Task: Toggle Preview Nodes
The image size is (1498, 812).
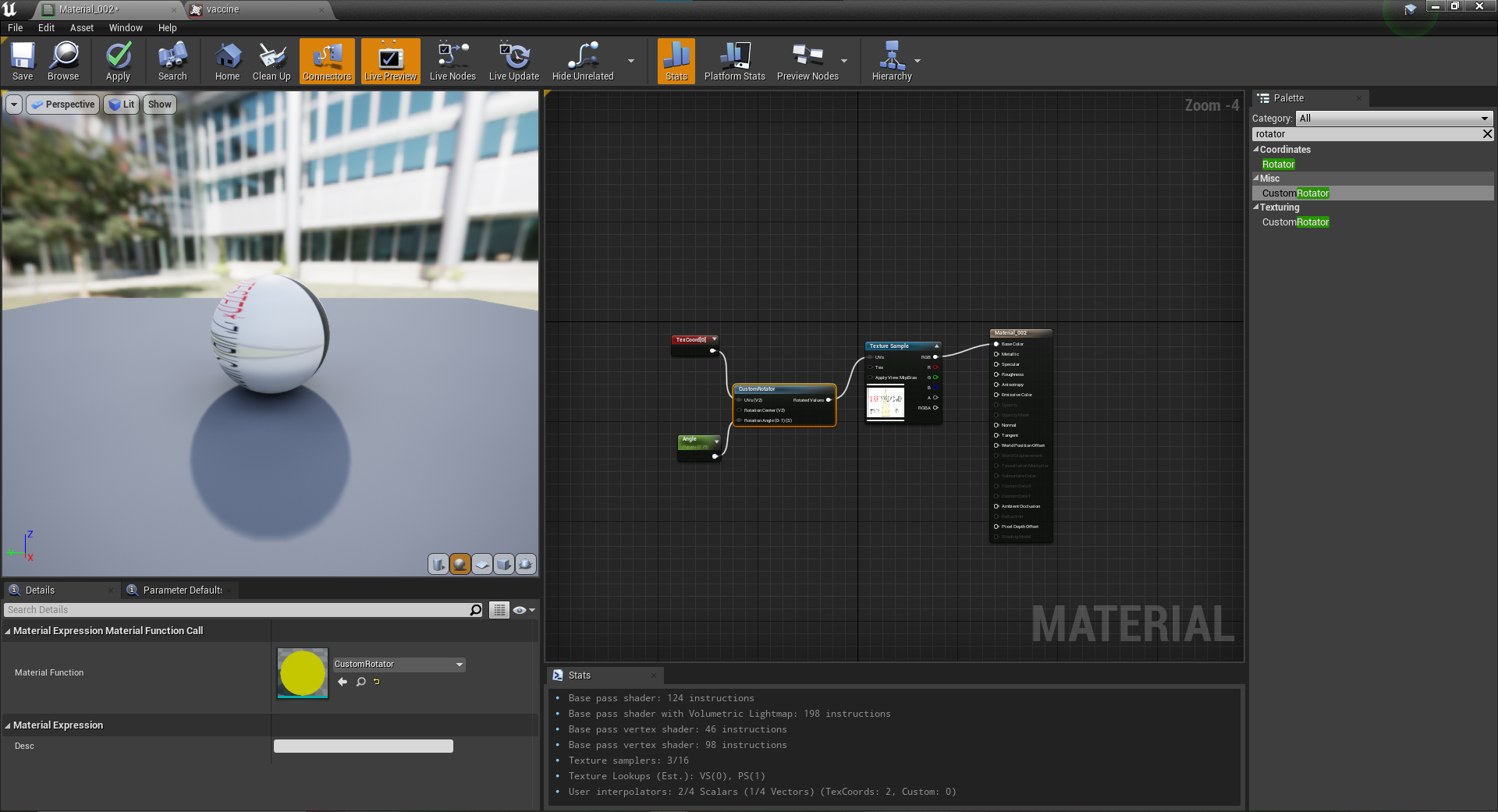Action: coord(808,62)
